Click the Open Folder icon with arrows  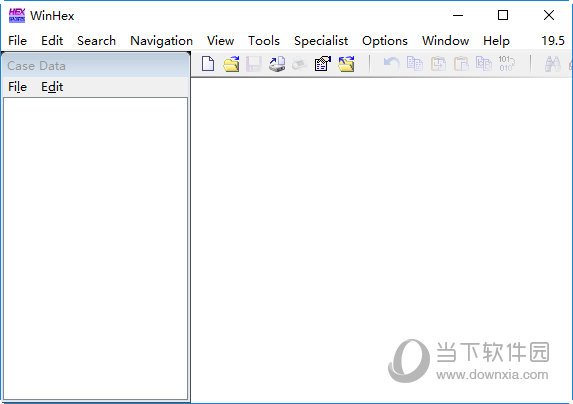(346, 64)
